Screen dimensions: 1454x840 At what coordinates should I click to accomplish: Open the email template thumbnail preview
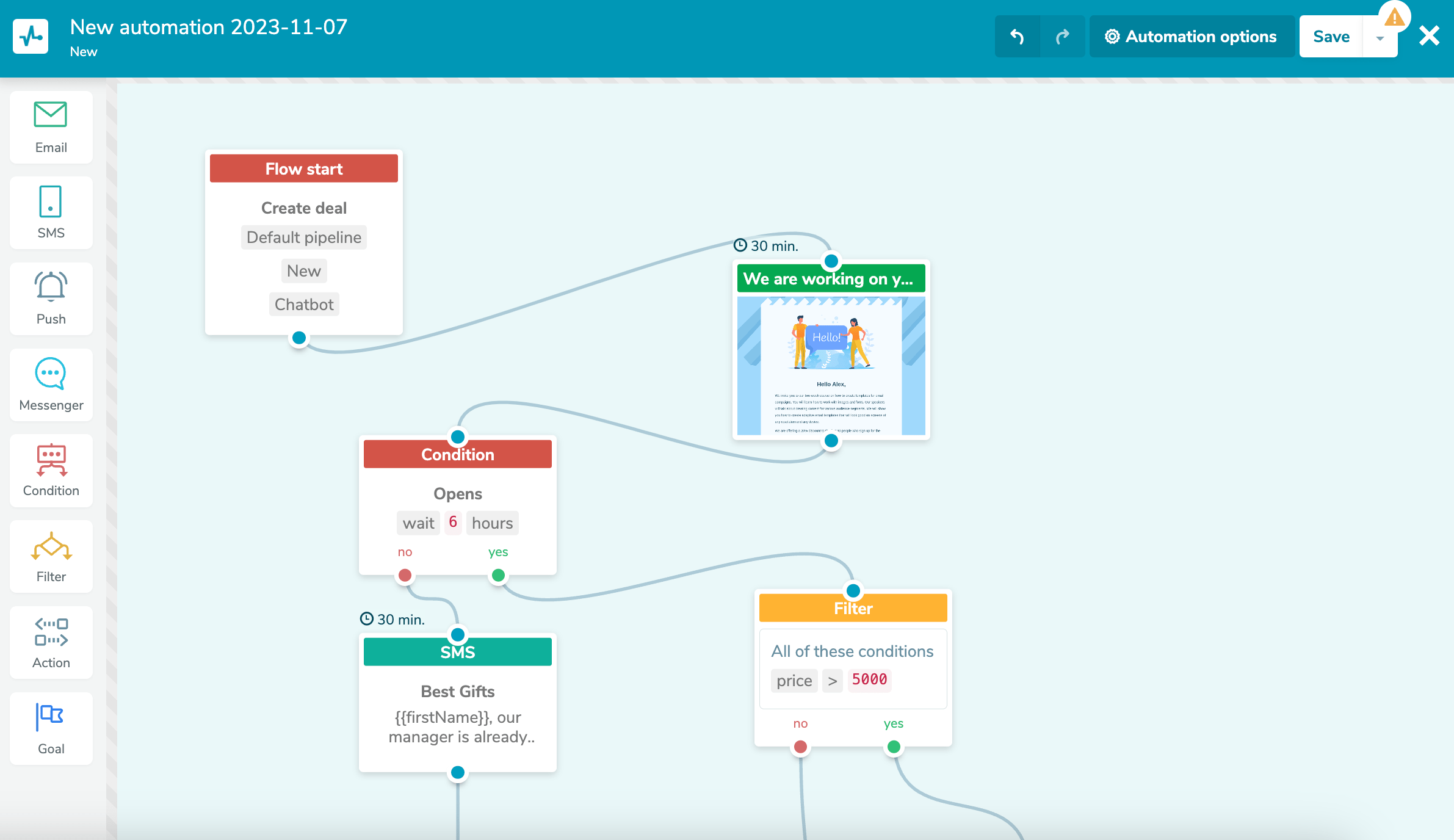coord(831,366)
